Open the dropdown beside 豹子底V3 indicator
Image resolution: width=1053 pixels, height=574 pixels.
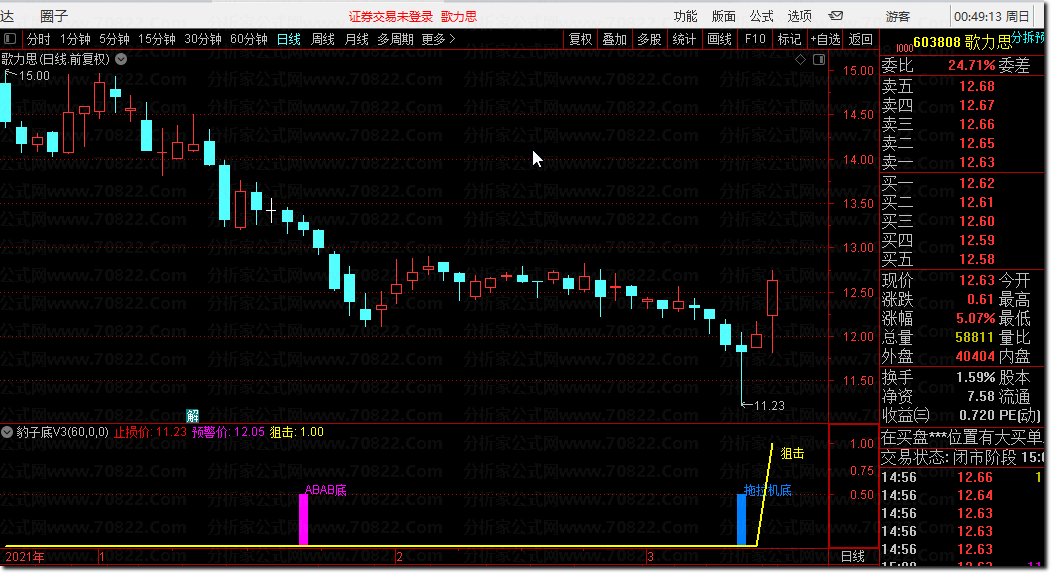click(7, 432)
